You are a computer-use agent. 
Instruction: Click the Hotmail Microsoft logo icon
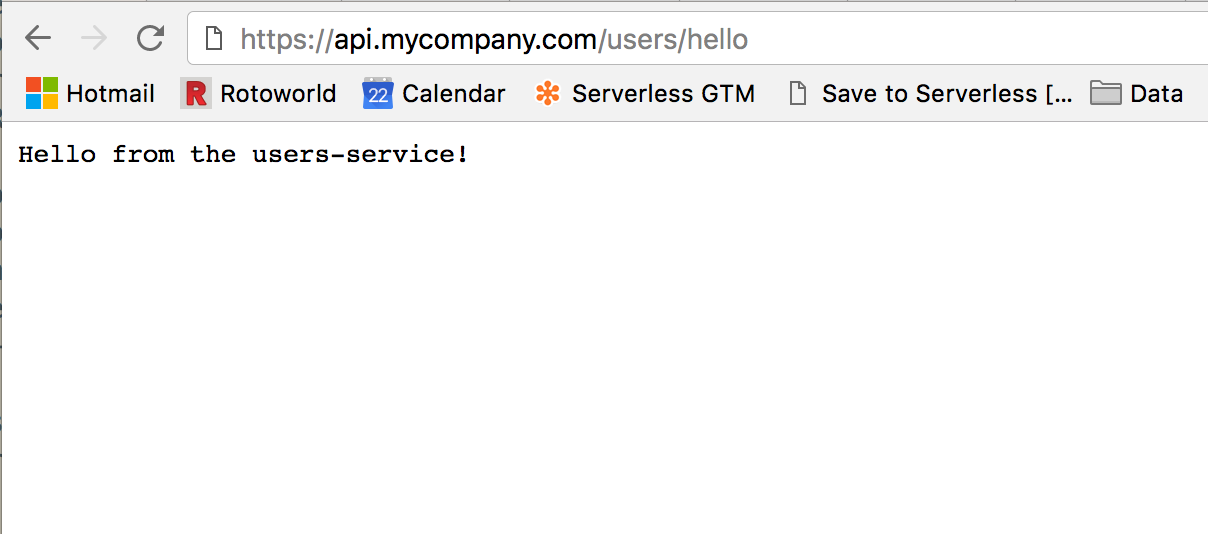point(42,94)
